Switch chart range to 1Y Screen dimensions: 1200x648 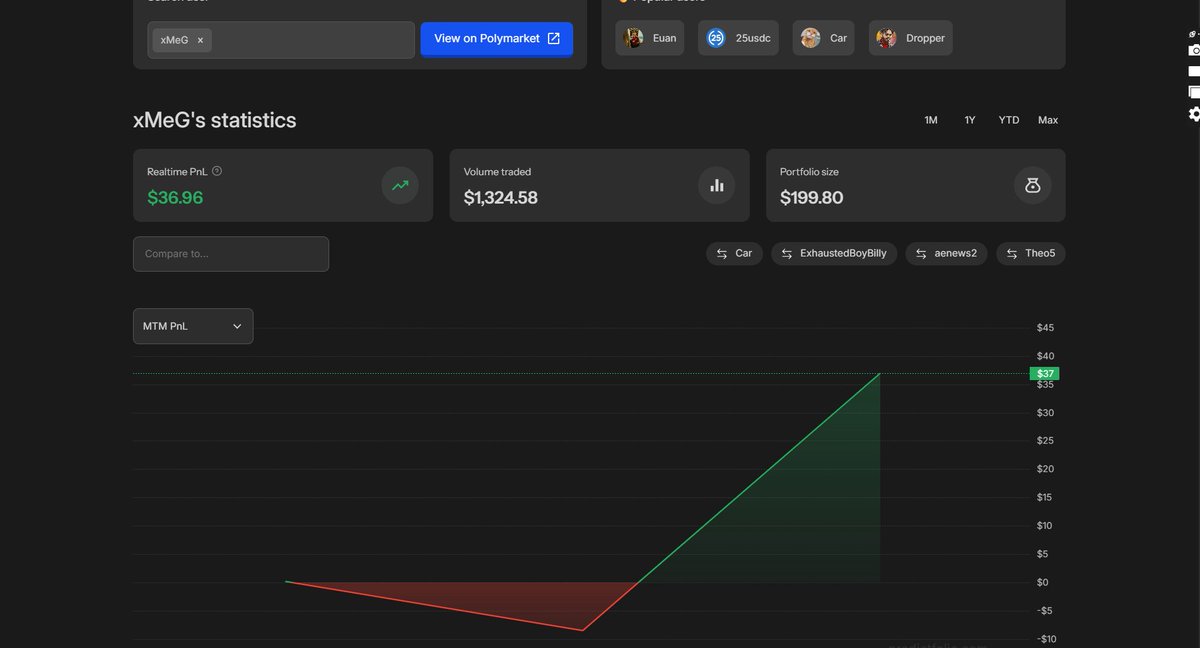[970, 120]
